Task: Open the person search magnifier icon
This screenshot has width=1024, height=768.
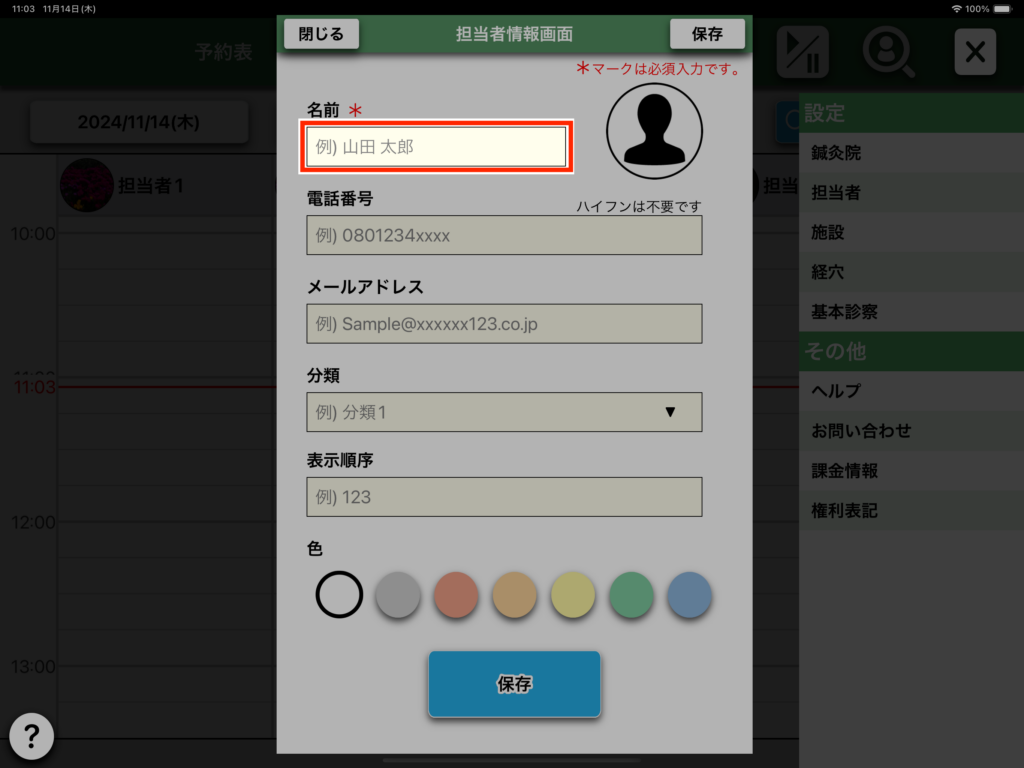Action: tap(888, 52)
